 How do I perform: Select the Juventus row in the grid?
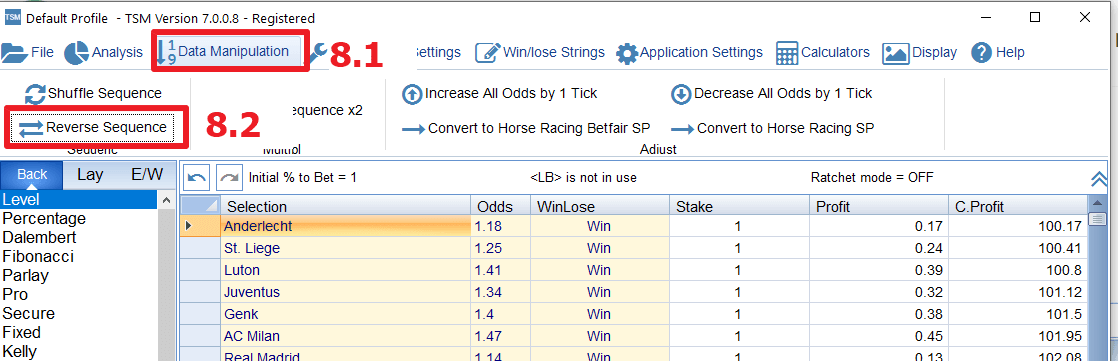pyautogui.click(x=635, y=293)
